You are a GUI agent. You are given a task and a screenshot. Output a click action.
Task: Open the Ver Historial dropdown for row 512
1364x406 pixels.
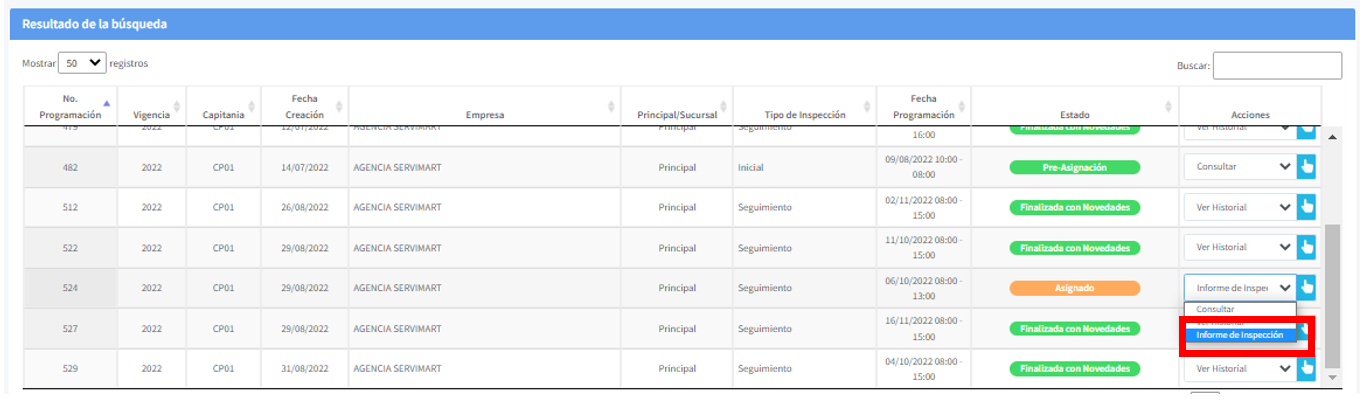[x=1240, y=207]
